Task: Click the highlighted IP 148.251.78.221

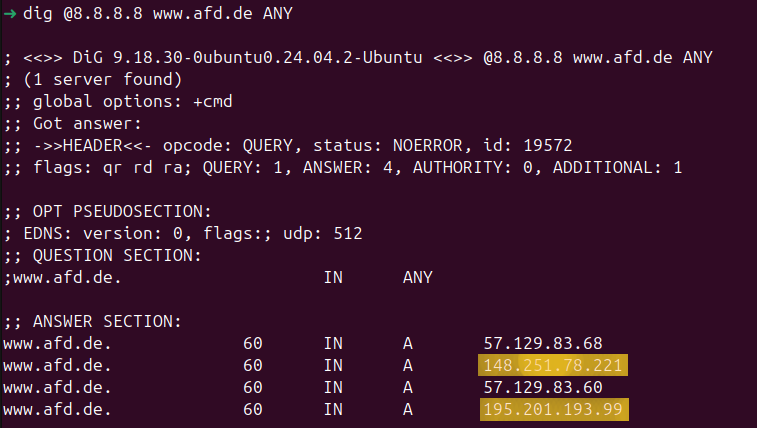Action: click(553, 365)
